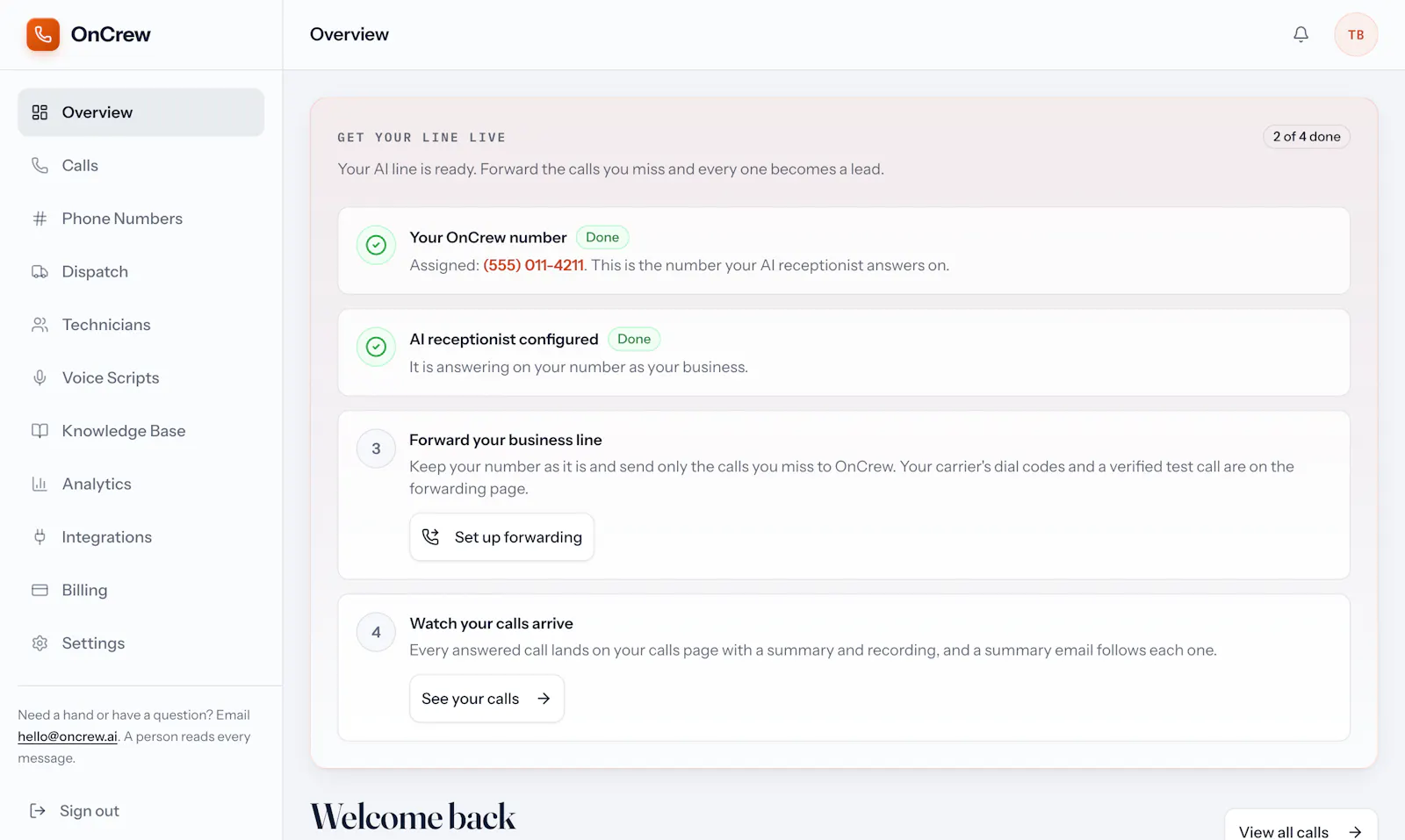Open Phone Numbers menu label
Image resolution: width=1405 pixels, height=840 pixels.
122,219
